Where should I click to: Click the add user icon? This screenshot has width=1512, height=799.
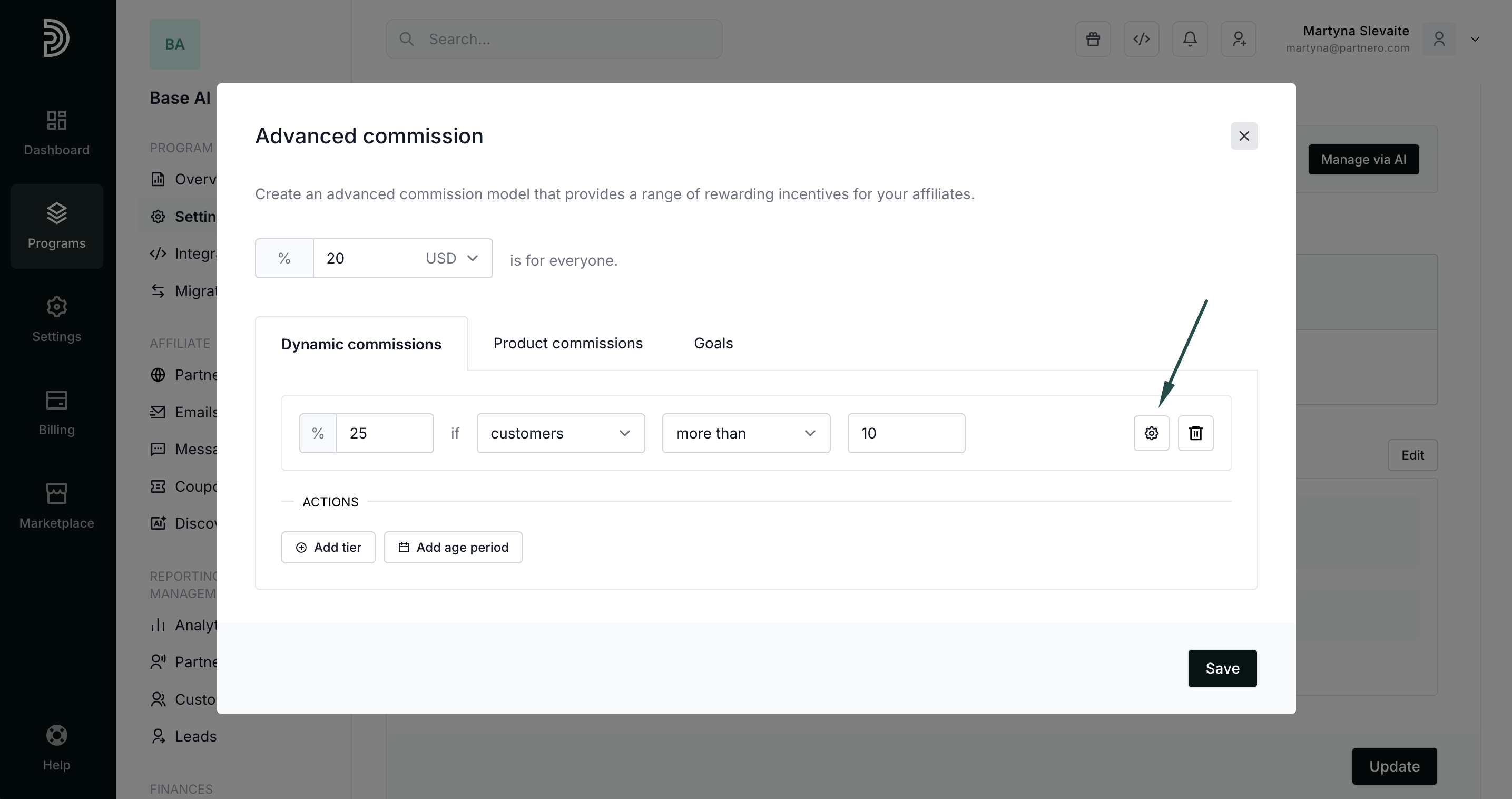coord(1238,40)
